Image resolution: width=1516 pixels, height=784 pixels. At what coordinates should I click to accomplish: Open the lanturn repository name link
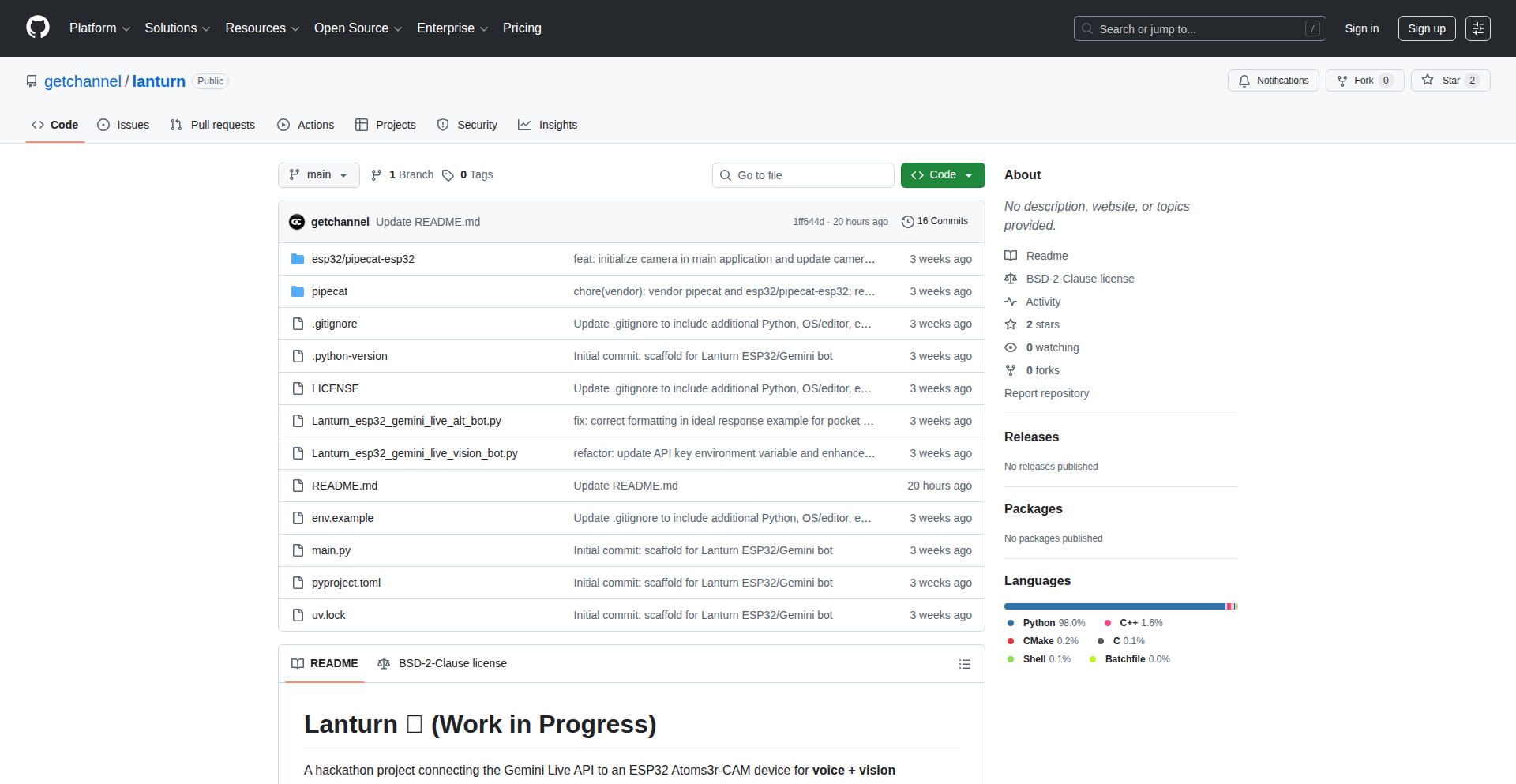[159, 81]
